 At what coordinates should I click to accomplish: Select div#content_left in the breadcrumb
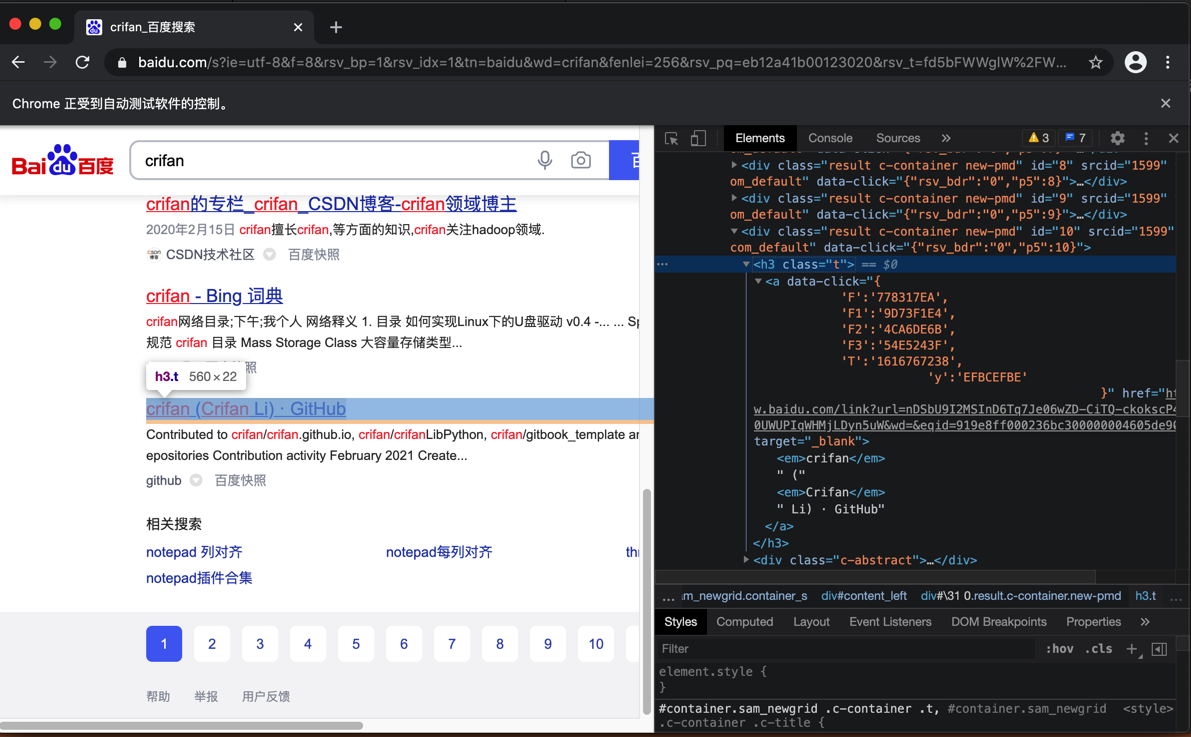pos(864,596)
